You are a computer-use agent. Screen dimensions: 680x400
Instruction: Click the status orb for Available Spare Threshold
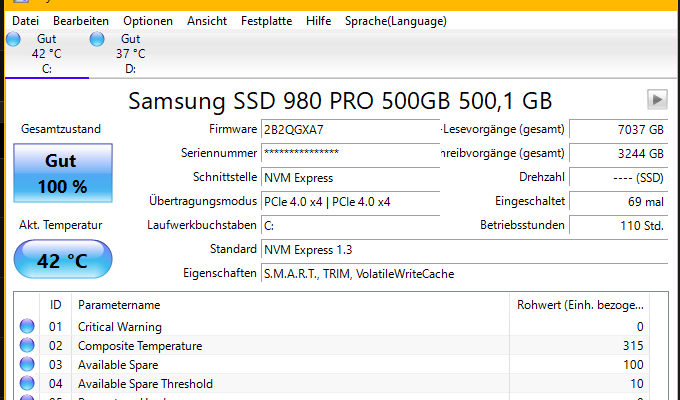27,384
